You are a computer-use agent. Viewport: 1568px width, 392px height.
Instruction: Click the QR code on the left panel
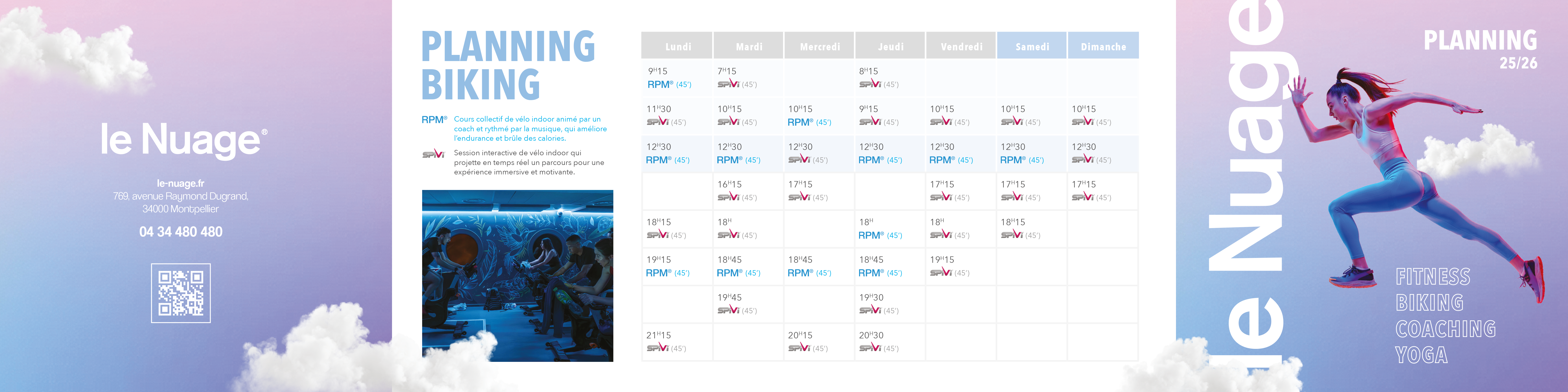tap(181, 293)
